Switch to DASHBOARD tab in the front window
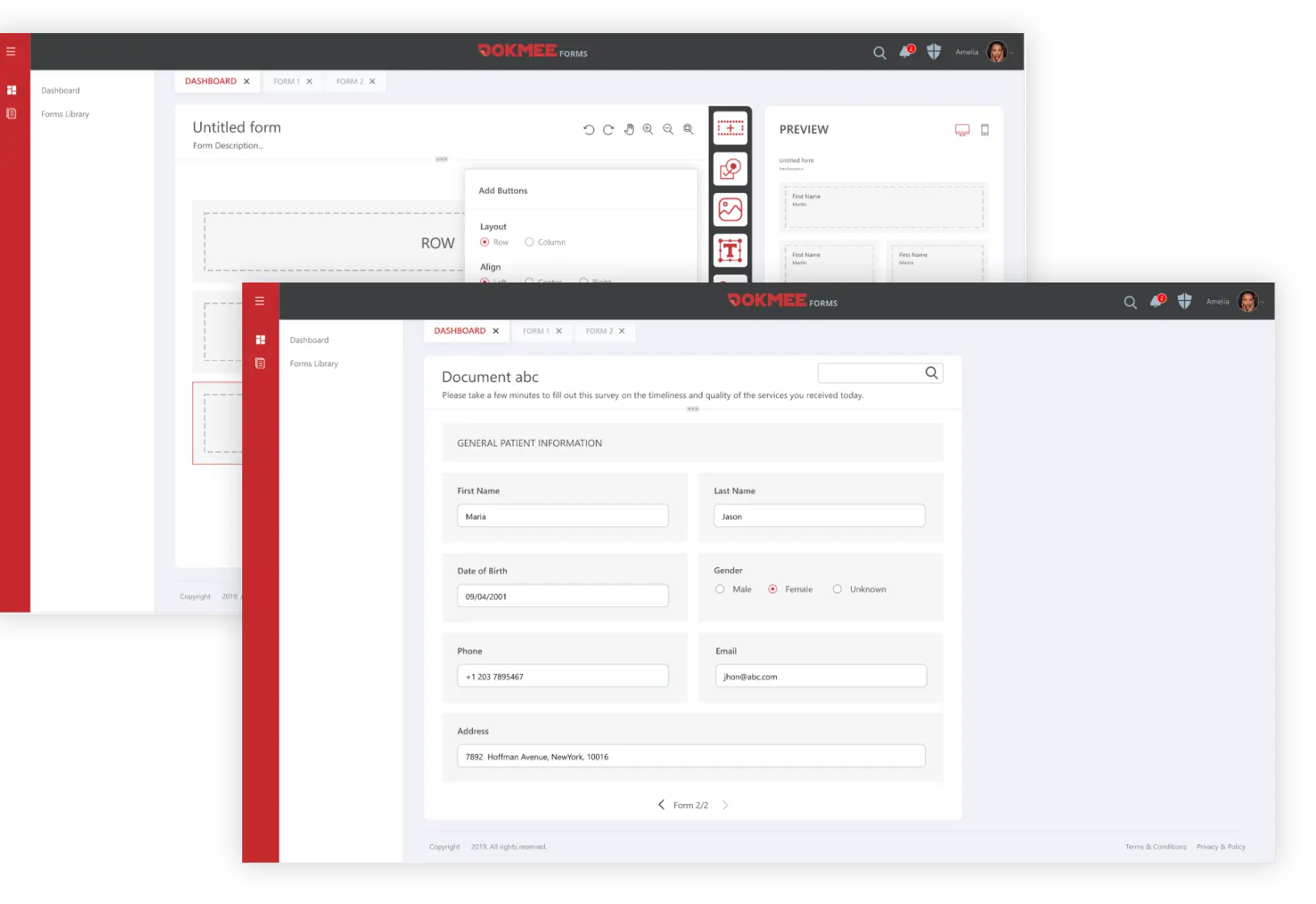 pyautogui.click(x=460, y=331)
